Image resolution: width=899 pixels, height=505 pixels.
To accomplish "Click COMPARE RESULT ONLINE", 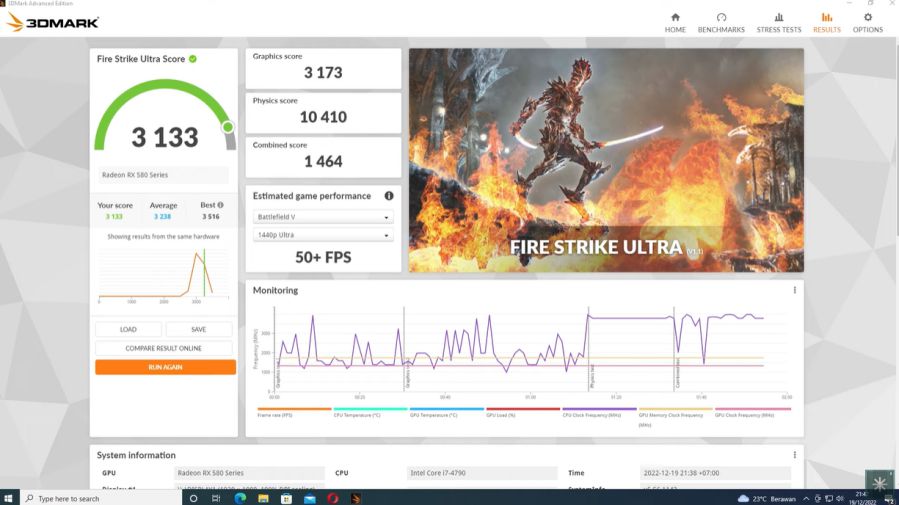I will tap(163, 348).
